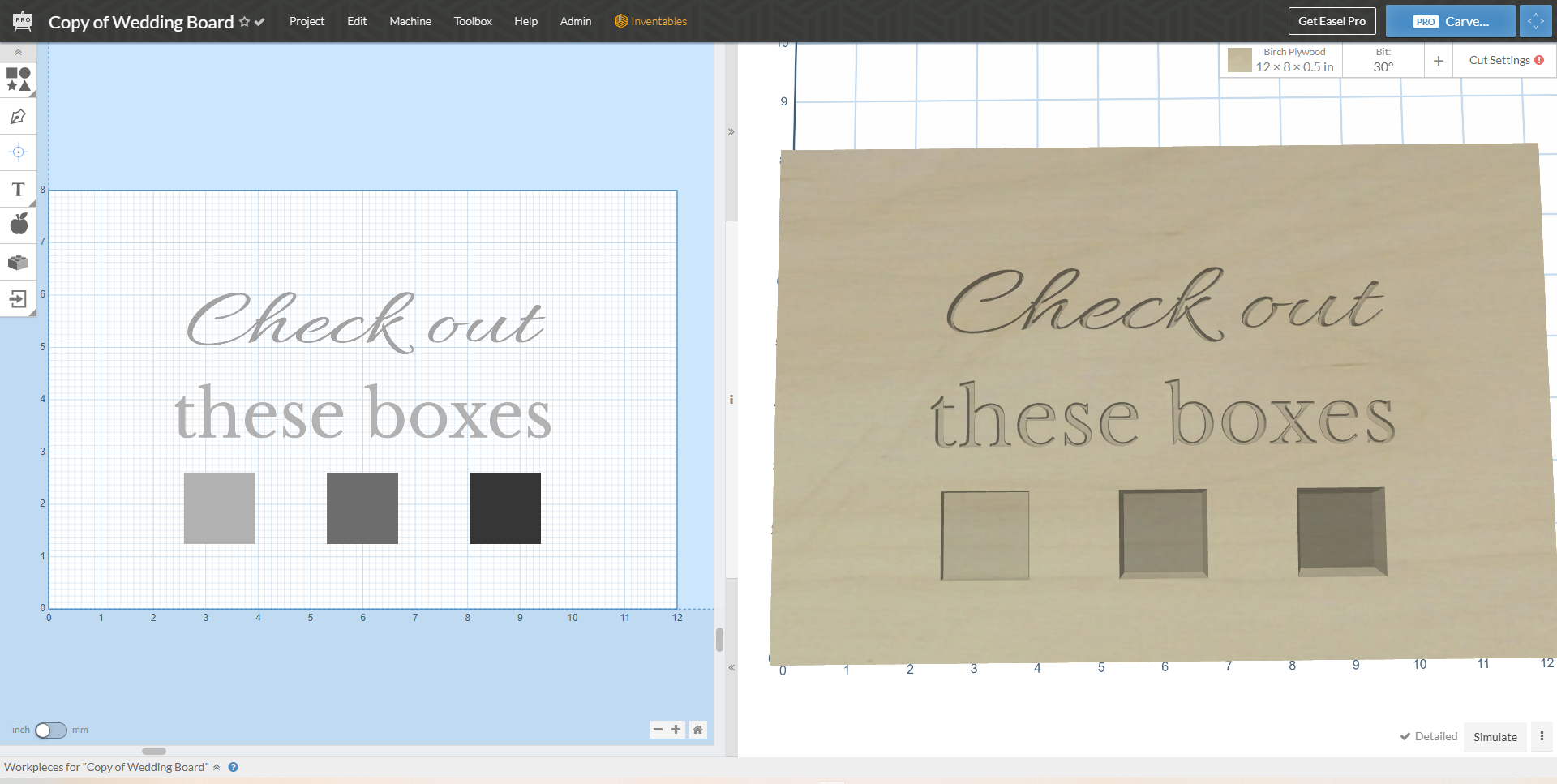This screenshot has height=784, width=1557.
Task: Open the Admin menu
Action: pyautogui.click(x=576, y=21)
